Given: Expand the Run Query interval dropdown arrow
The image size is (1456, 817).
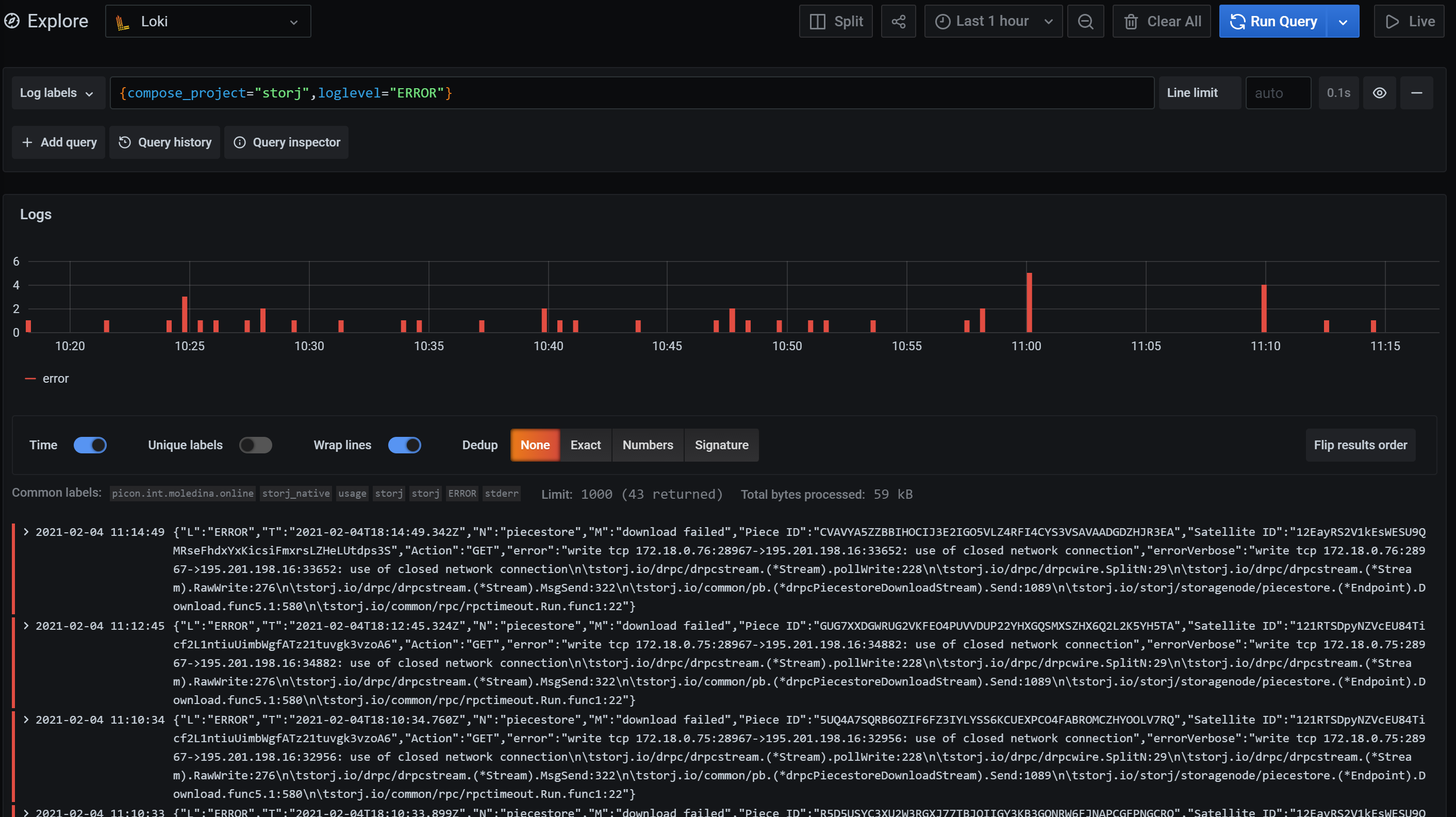Looking at the screenshot, I should pos(1343,22).
